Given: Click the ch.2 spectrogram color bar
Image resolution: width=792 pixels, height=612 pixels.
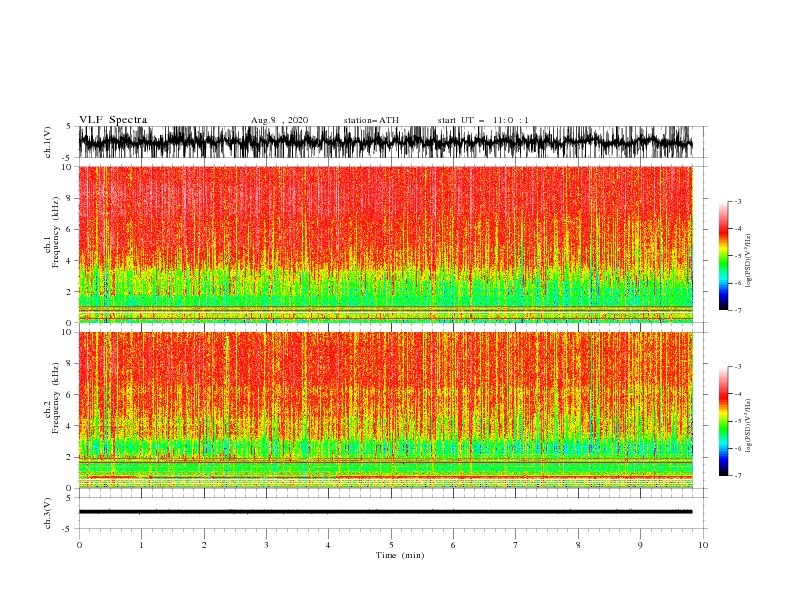Looking at the screenshot, I should tap(723, 421).
